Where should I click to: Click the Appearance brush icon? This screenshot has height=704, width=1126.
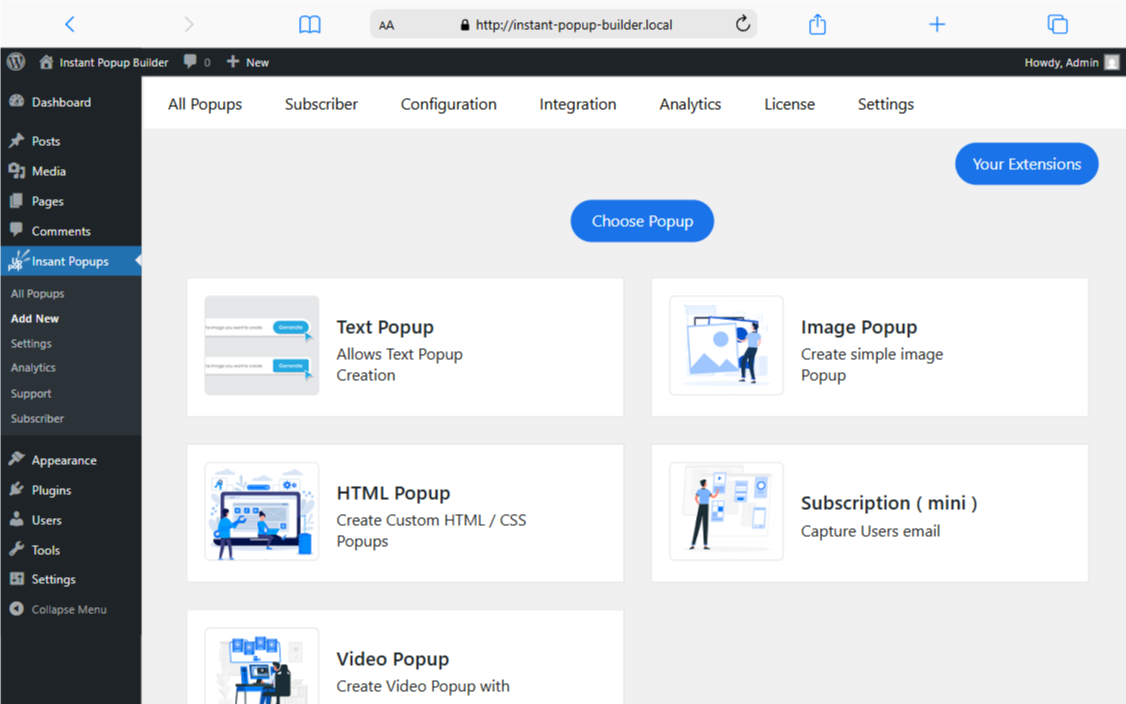(17, 459)
